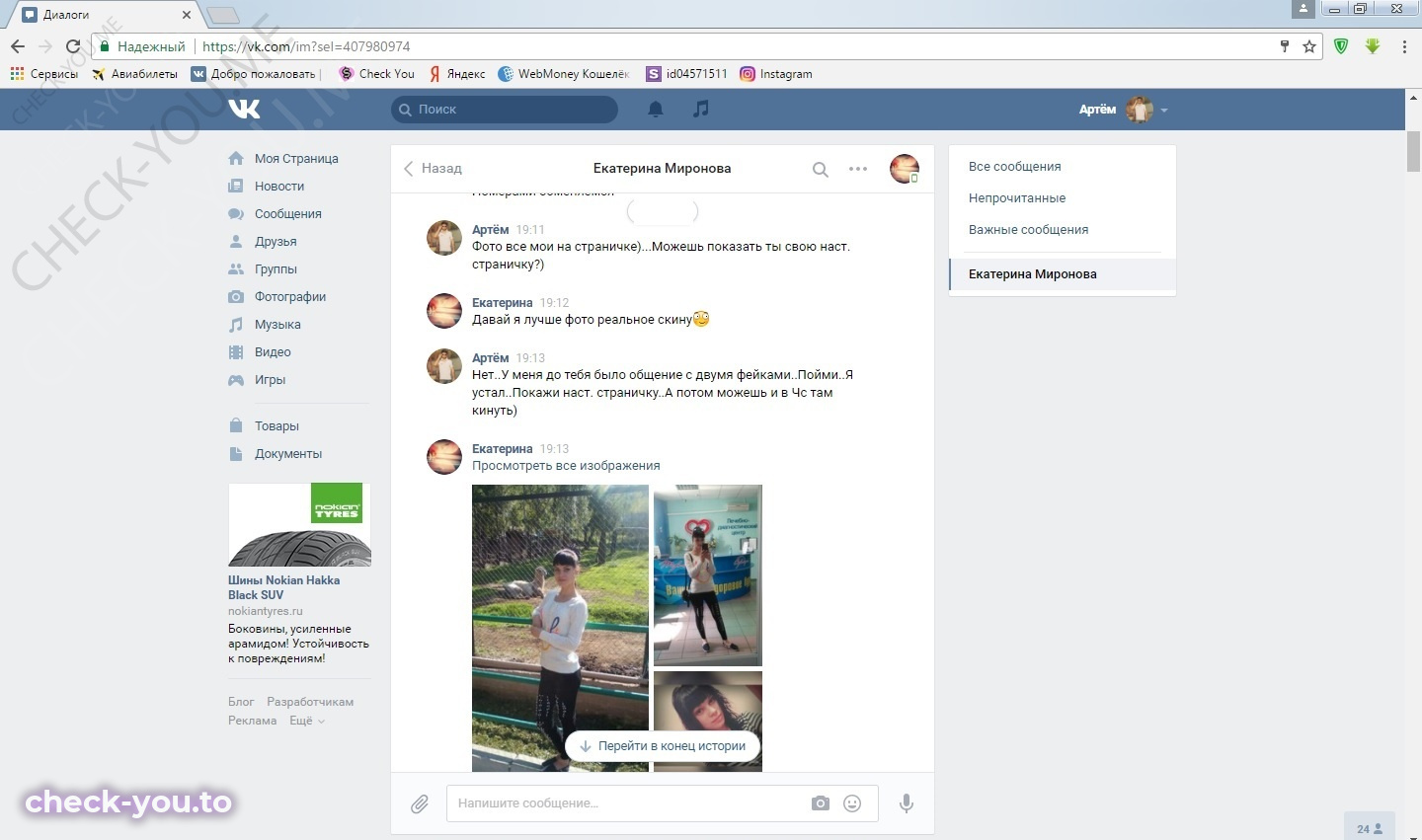
Task: Open Блог footer link
Action: (241, 702)
